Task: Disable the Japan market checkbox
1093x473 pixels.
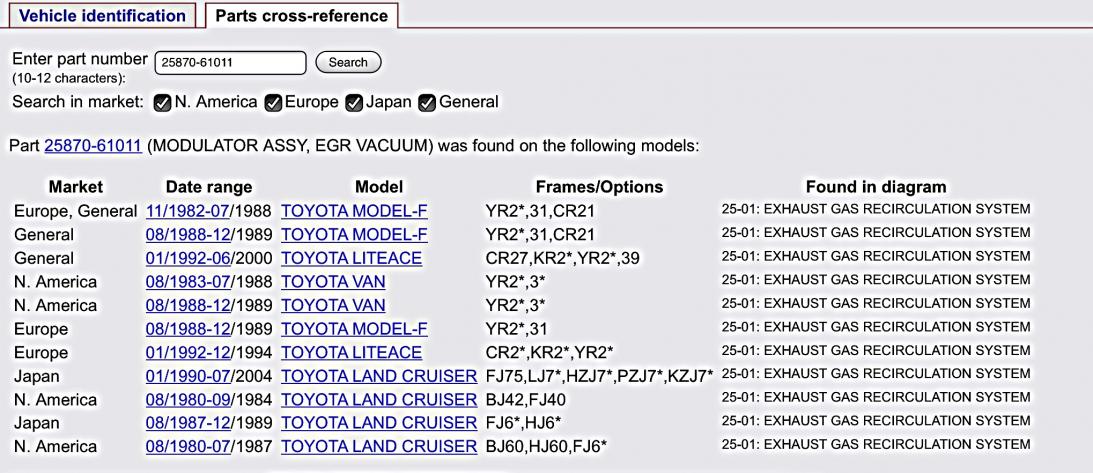Action: point(353,102)
